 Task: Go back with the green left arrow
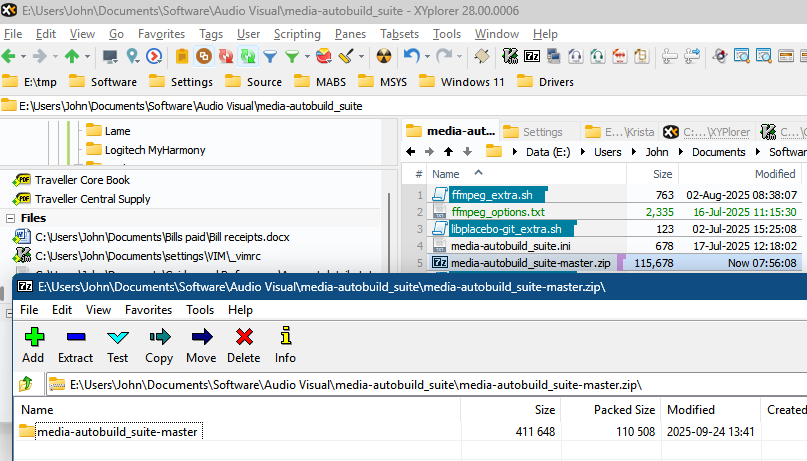click(8, 56)
